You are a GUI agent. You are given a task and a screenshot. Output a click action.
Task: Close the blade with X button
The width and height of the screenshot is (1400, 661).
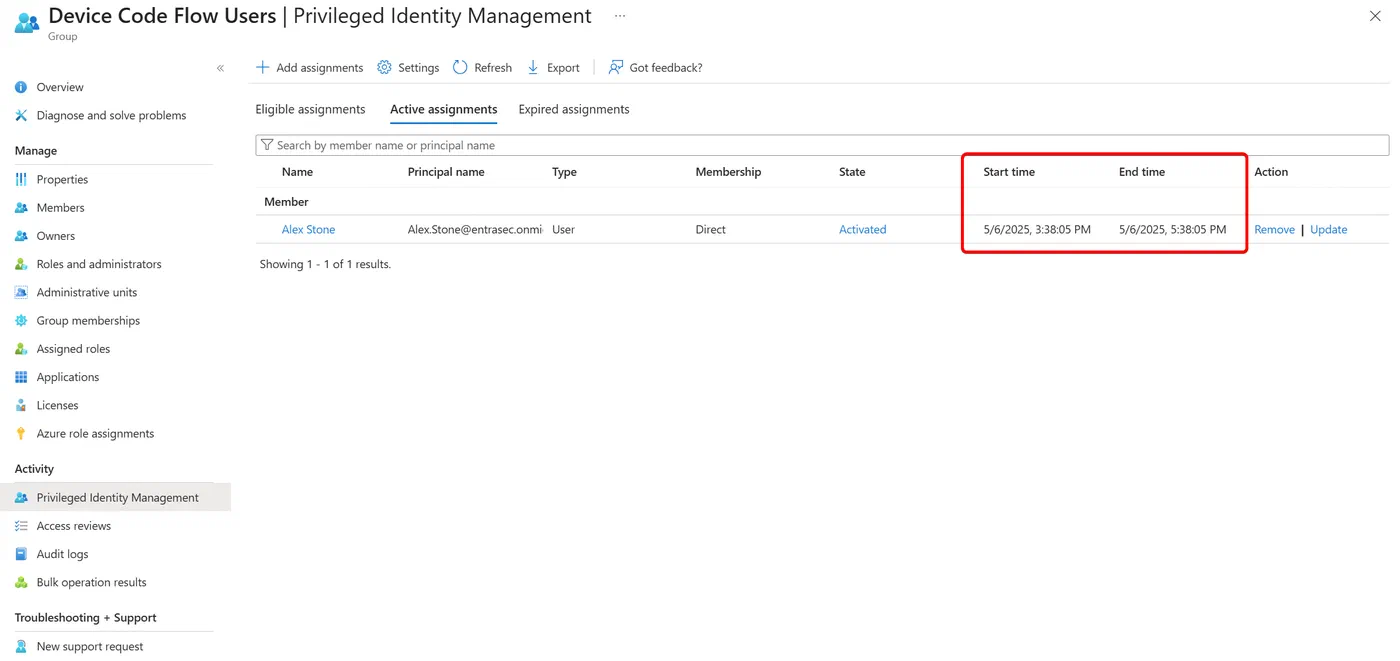tap(1375, 16)
